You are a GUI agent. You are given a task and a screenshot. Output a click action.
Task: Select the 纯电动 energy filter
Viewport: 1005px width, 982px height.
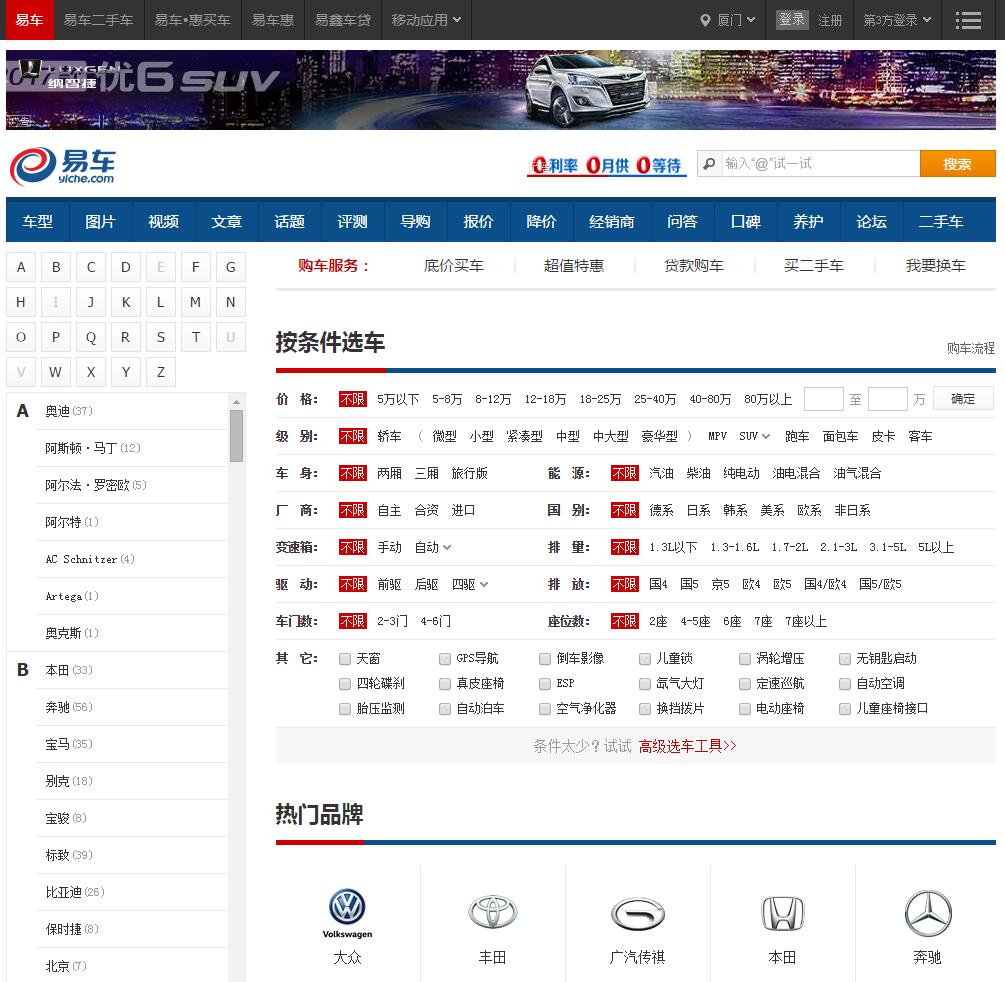741,474
